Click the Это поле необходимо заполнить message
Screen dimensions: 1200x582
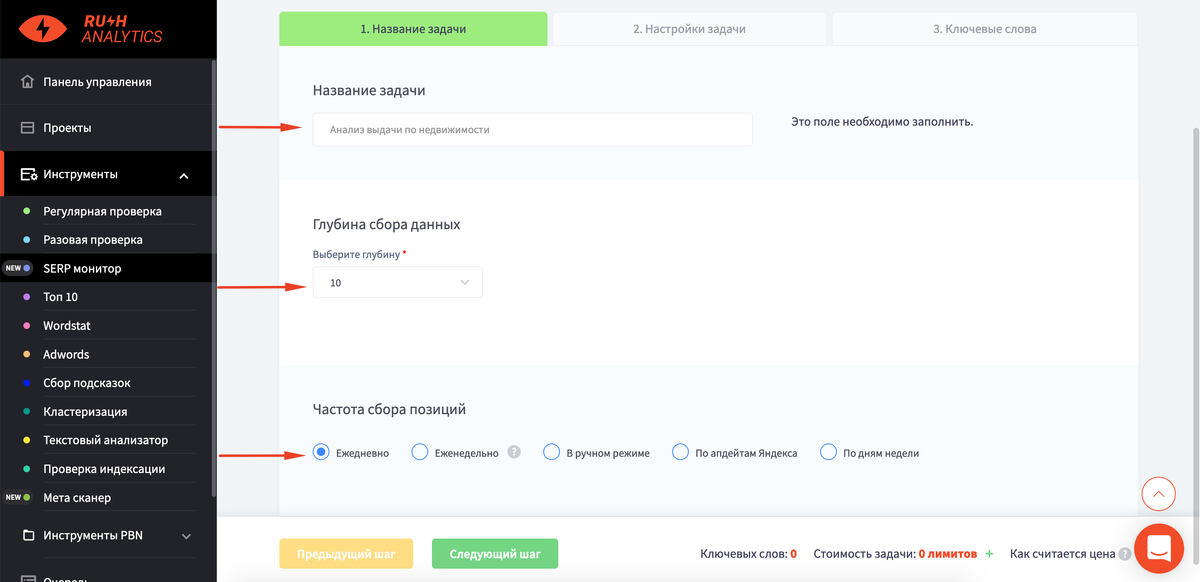[882, 122]
